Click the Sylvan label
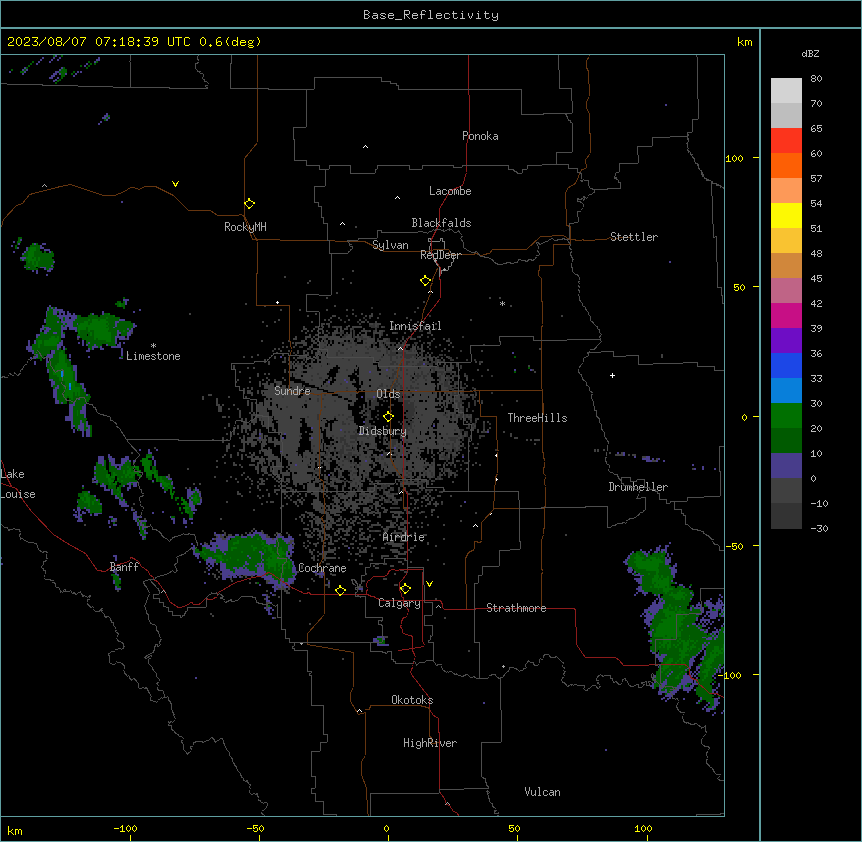This screenshot has height=842, width=862. [x=390, y=245]
